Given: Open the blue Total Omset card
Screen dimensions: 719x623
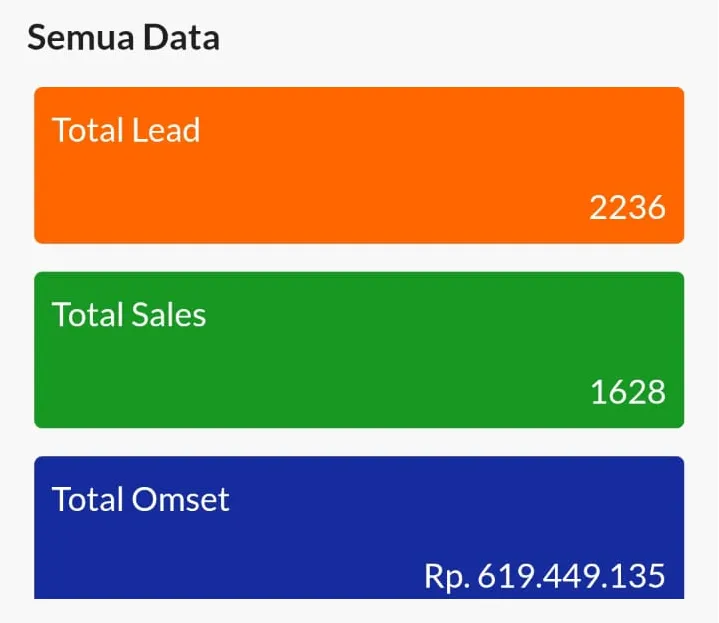Looking at the screenshot, I should click(359, 527).
